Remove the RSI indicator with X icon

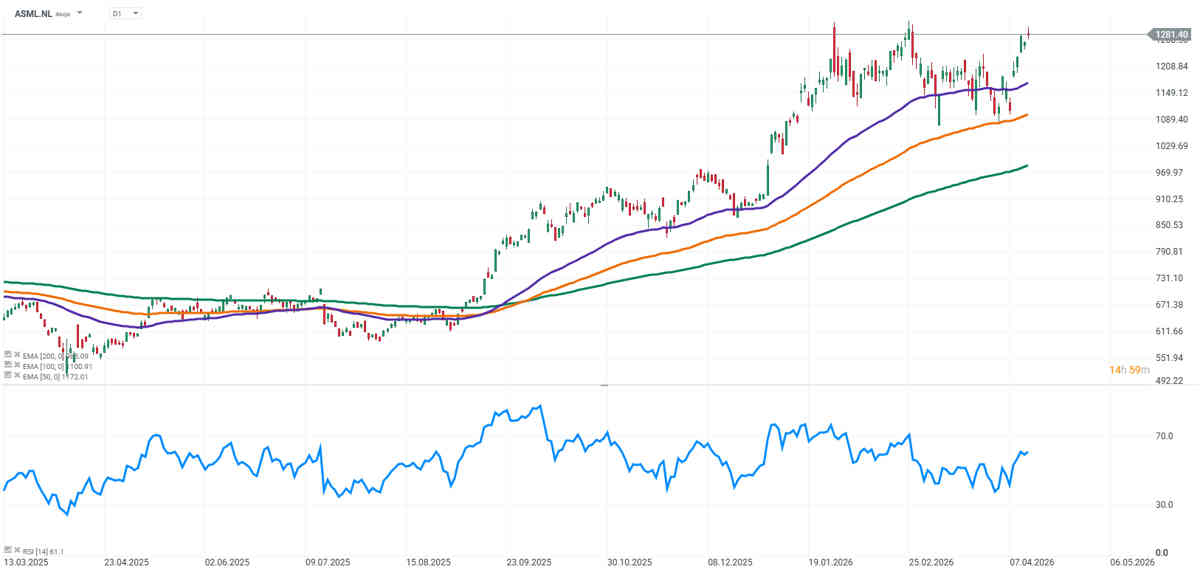(17, 550)
